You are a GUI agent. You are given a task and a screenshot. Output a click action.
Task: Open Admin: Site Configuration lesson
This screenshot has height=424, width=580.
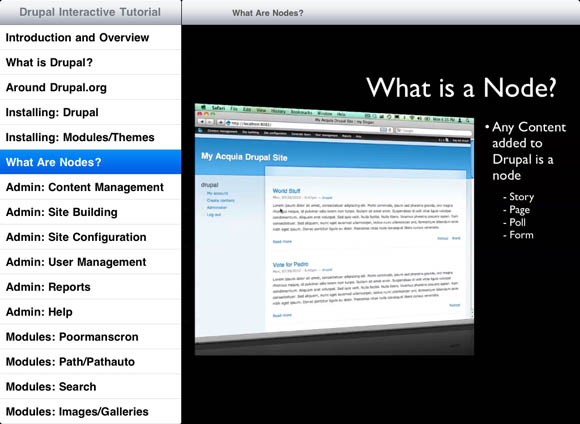coord(90,237)
